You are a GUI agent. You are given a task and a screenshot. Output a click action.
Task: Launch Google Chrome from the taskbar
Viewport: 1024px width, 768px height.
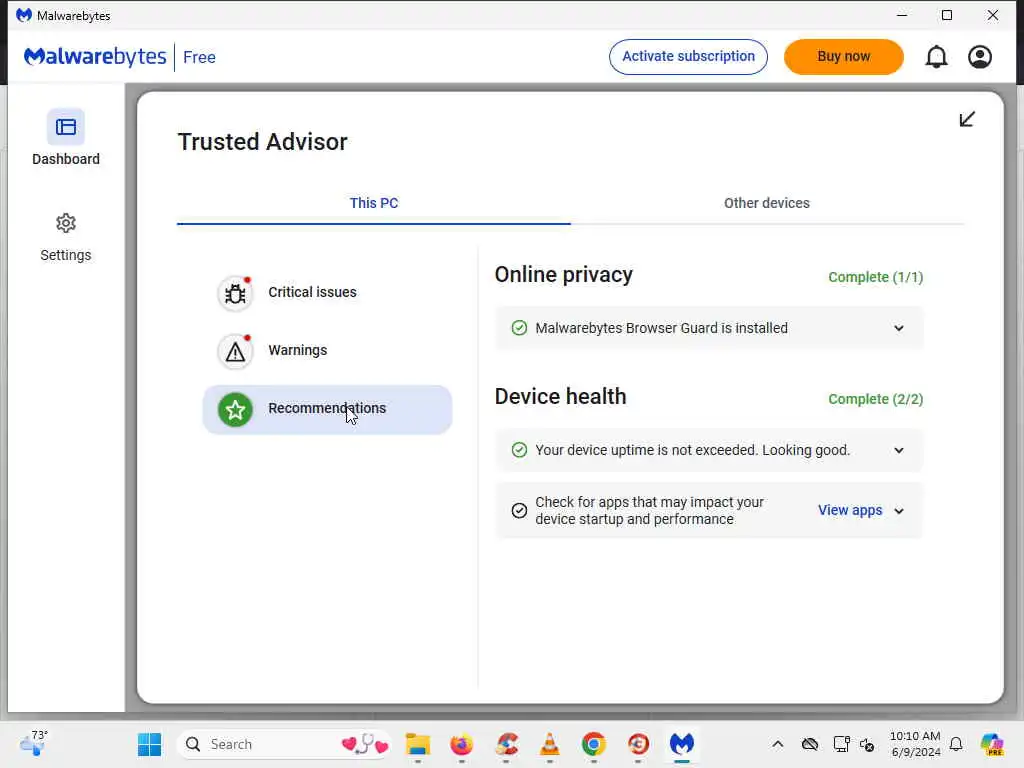pos(594,744)
